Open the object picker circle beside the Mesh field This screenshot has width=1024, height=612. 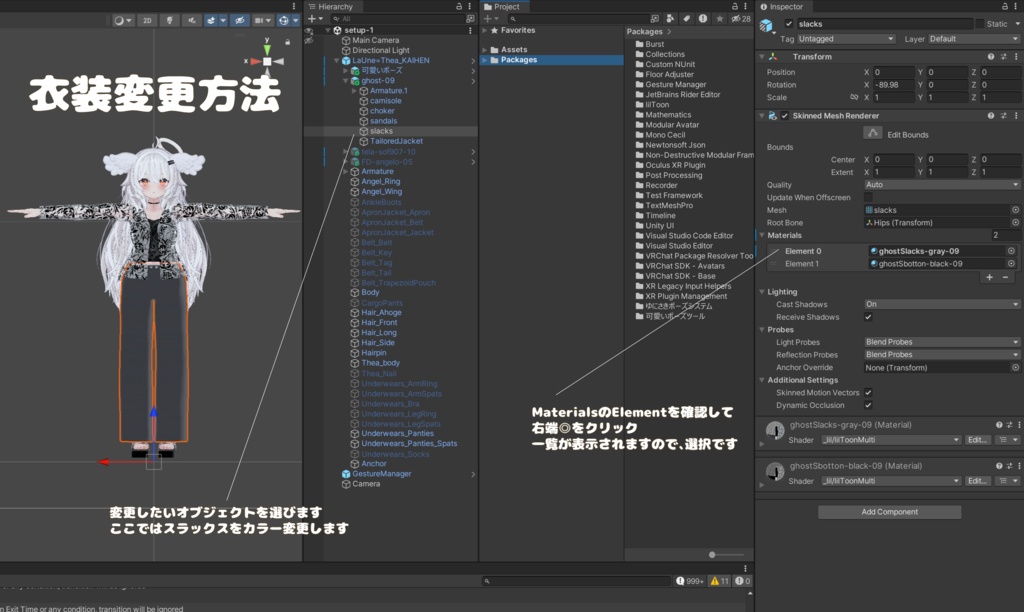tap(1016, 210)
